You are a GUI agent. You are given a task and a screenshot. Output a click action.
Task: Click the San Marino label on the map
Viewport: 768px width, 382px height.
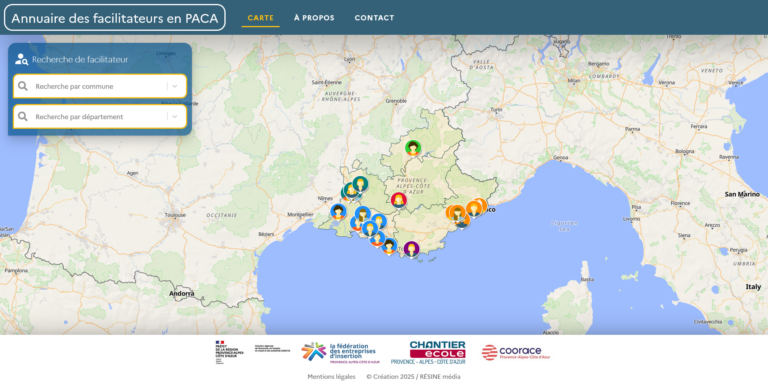pos(742,194)
